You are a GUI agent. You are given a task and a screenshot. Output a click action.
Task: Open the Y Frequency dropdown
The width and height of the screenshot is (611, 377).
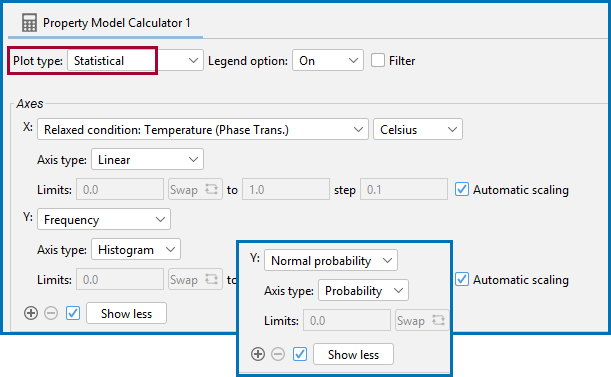click(x=104, y=219)
